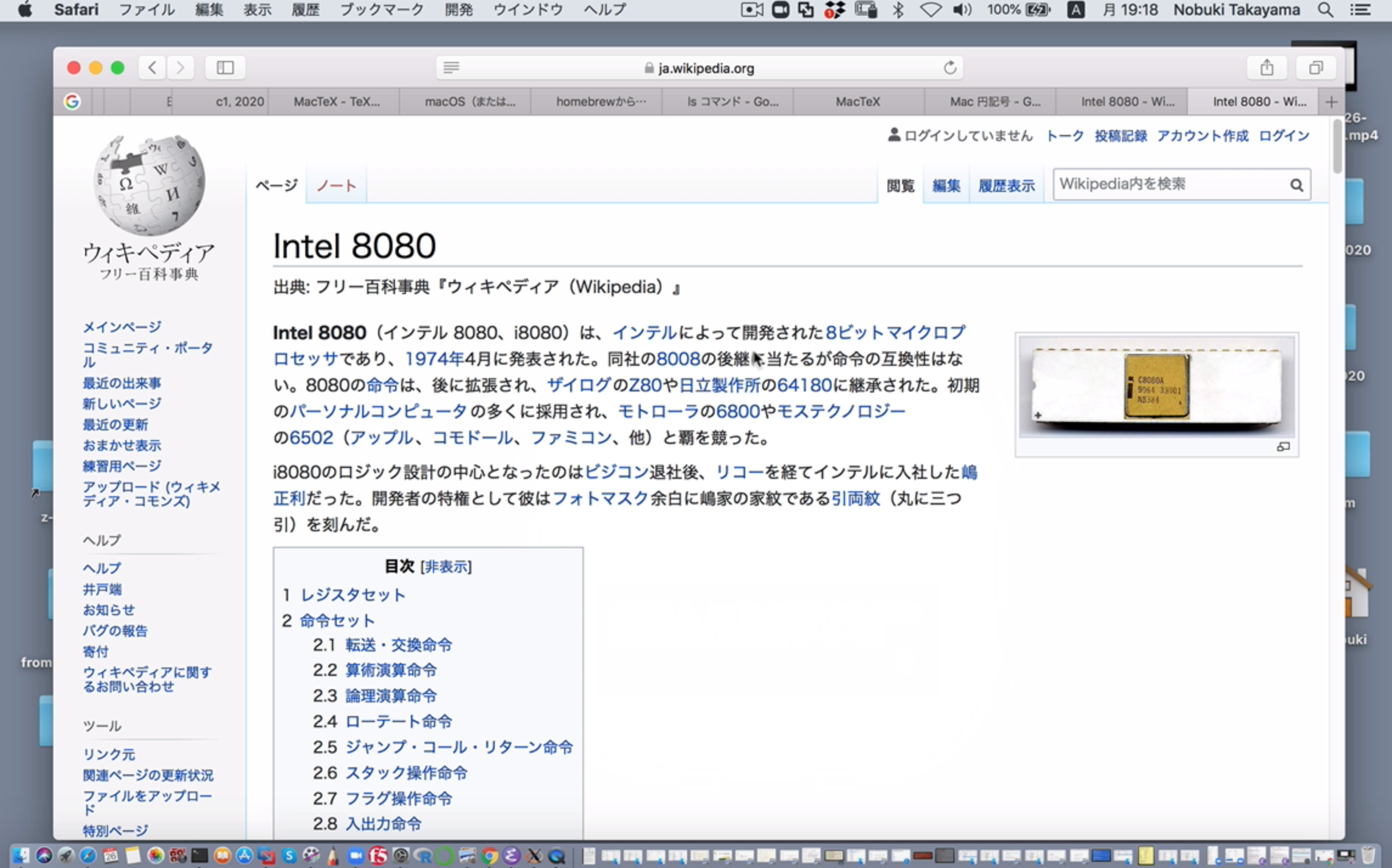This screenshot has width=1392, height=868.
Task: Open volume control in menu bar
Action: pos(962,10)
